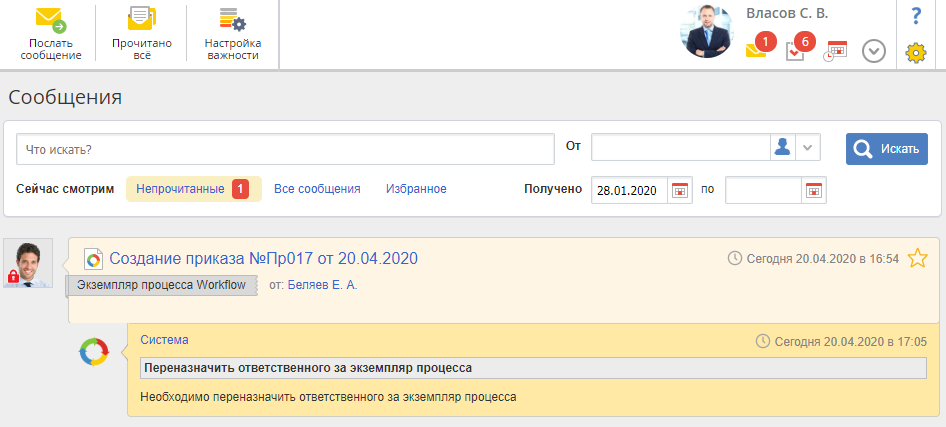Open the blue question mark help icon
This screenshot has height=427, width=946.
(916, 16)
